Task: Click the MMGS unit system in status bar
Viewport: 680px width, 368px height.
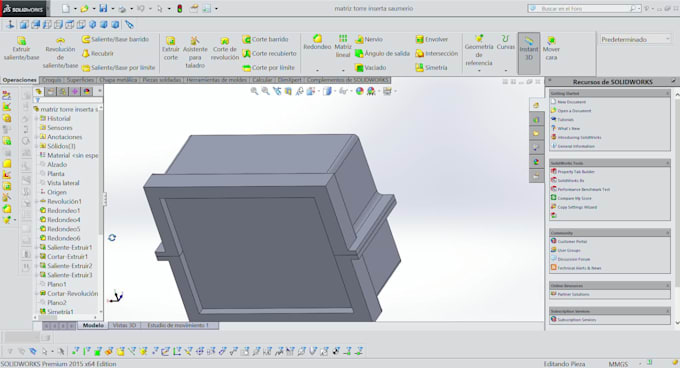Action: click(618, 364)
